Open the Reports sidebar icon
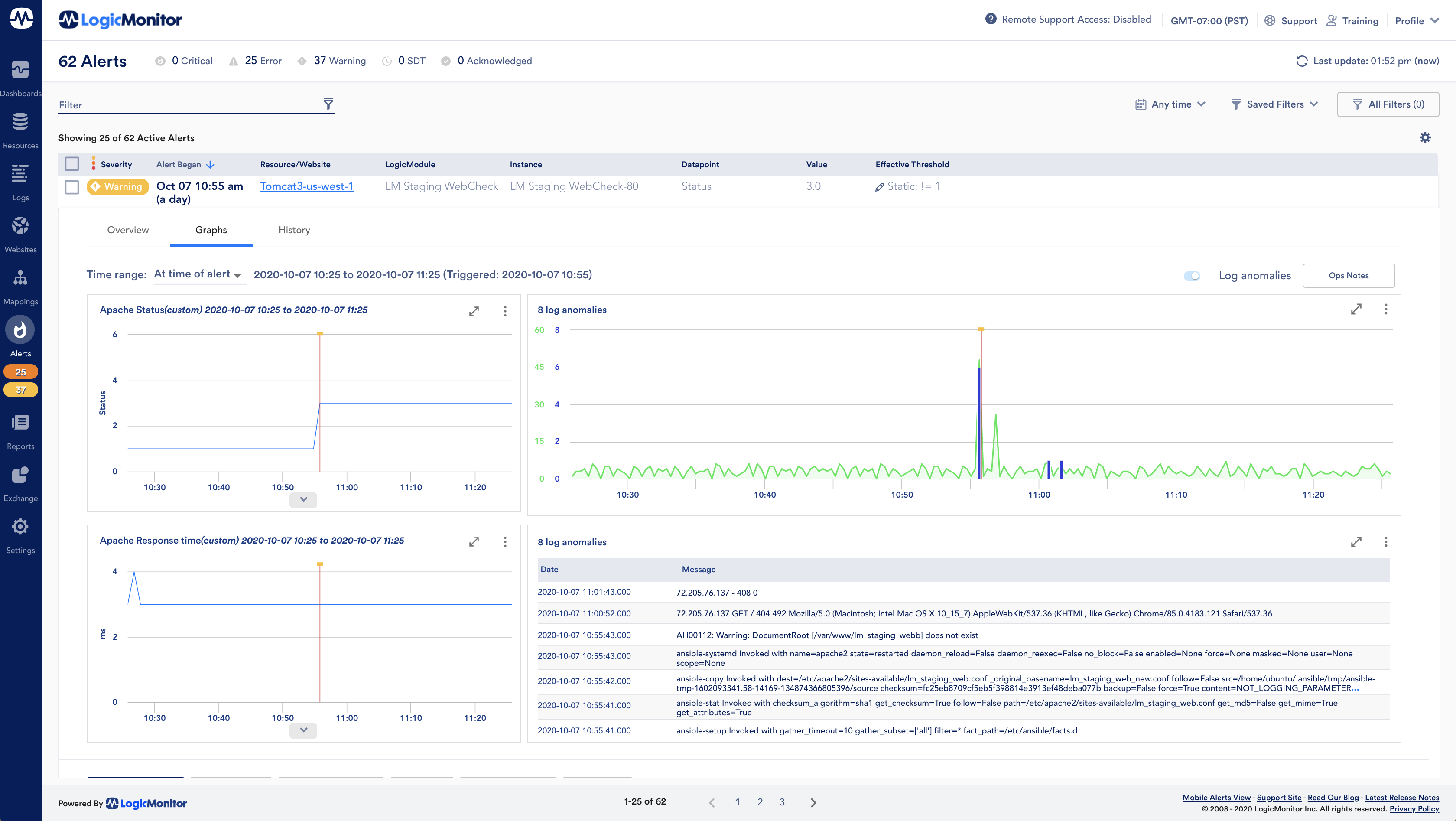 click(x=20, y=422)
